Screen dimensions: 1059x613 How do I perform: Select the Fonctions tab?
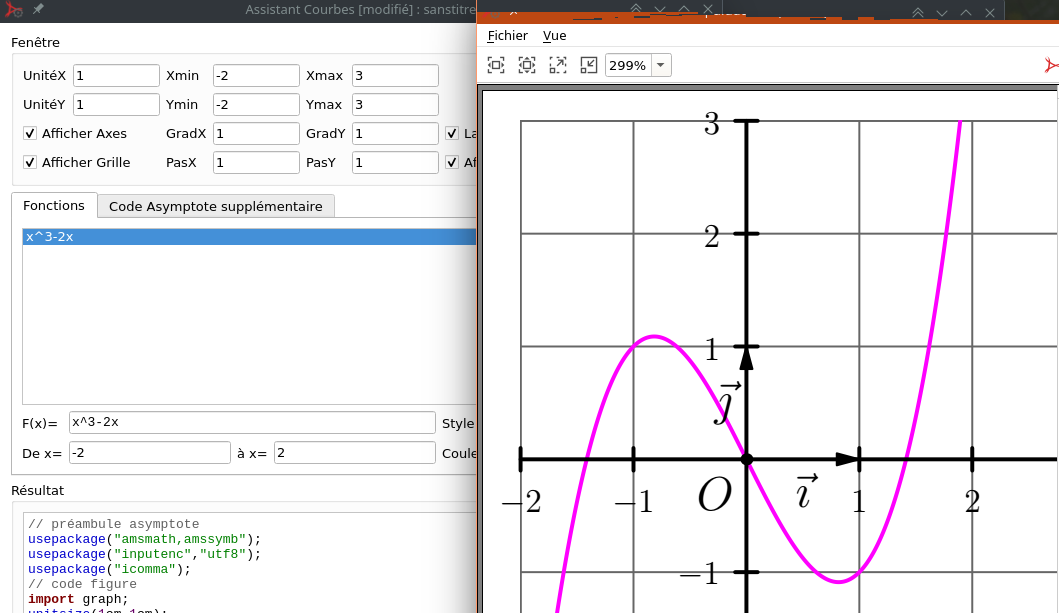click(54, 205)
